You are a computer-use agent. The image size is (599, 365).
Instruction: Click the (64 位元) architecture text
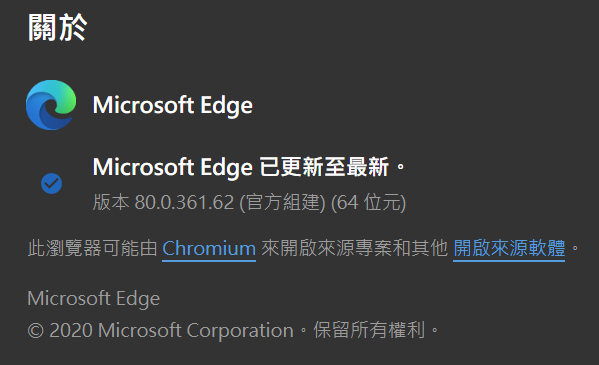click(368, 202)
